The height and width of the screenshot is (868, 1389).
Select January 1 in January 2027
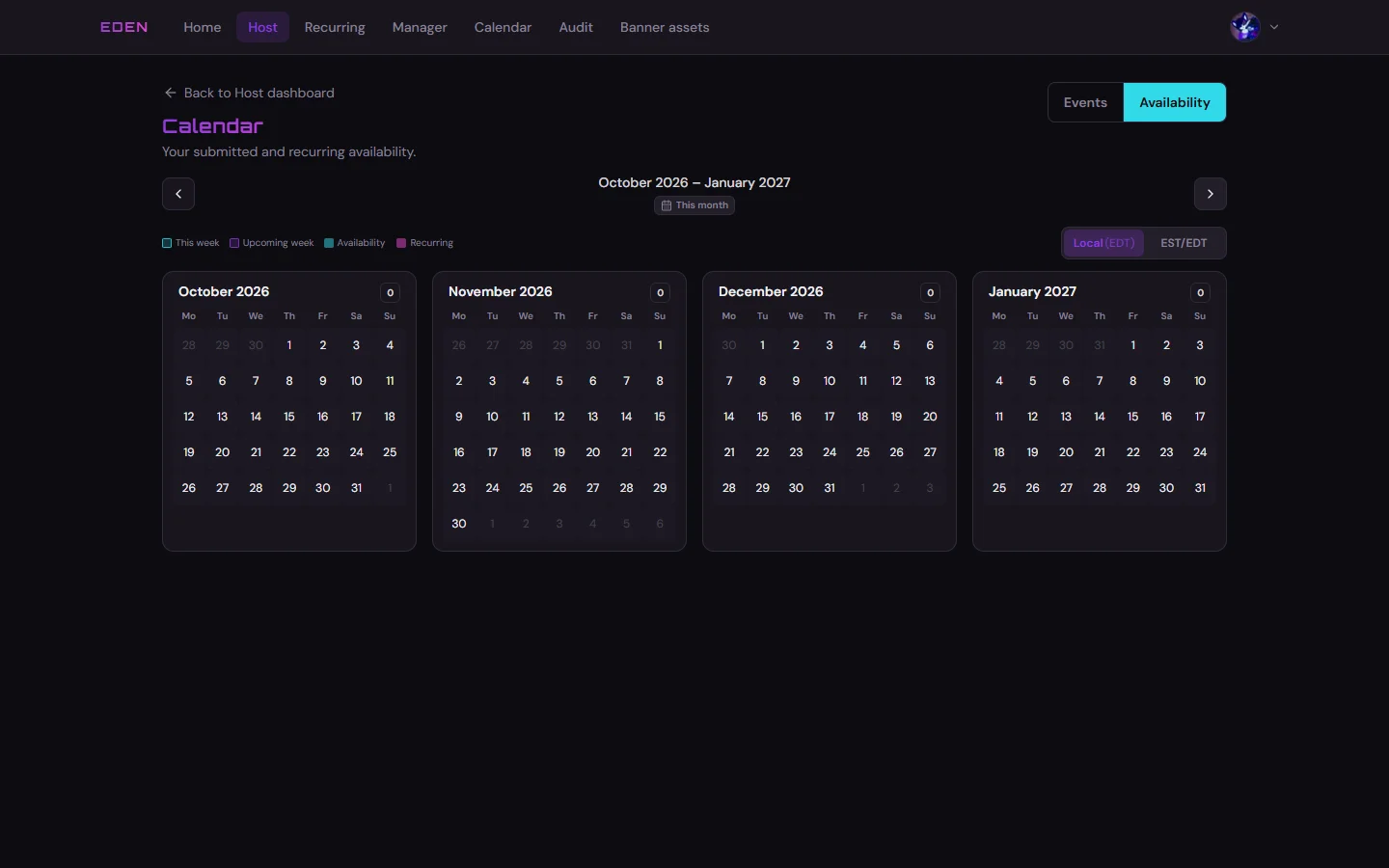[1132, 345]
